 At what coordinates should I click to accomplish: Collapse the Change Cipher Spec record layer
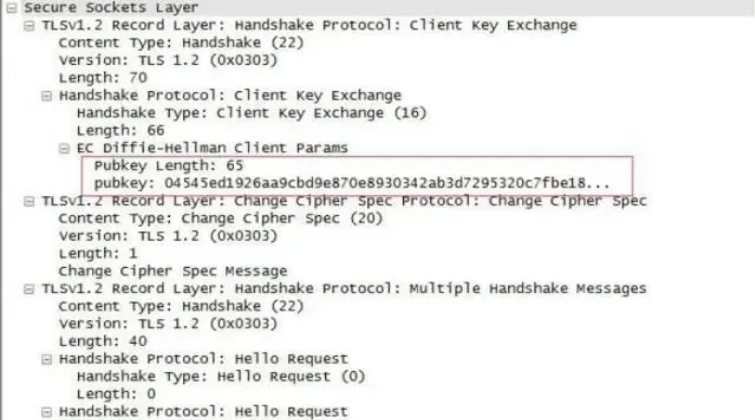click(29, 201)
